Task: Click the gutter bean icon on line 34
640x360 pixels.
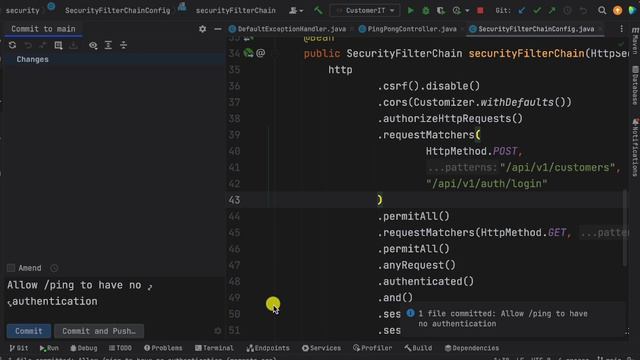Action: click(x=248, y=53)
